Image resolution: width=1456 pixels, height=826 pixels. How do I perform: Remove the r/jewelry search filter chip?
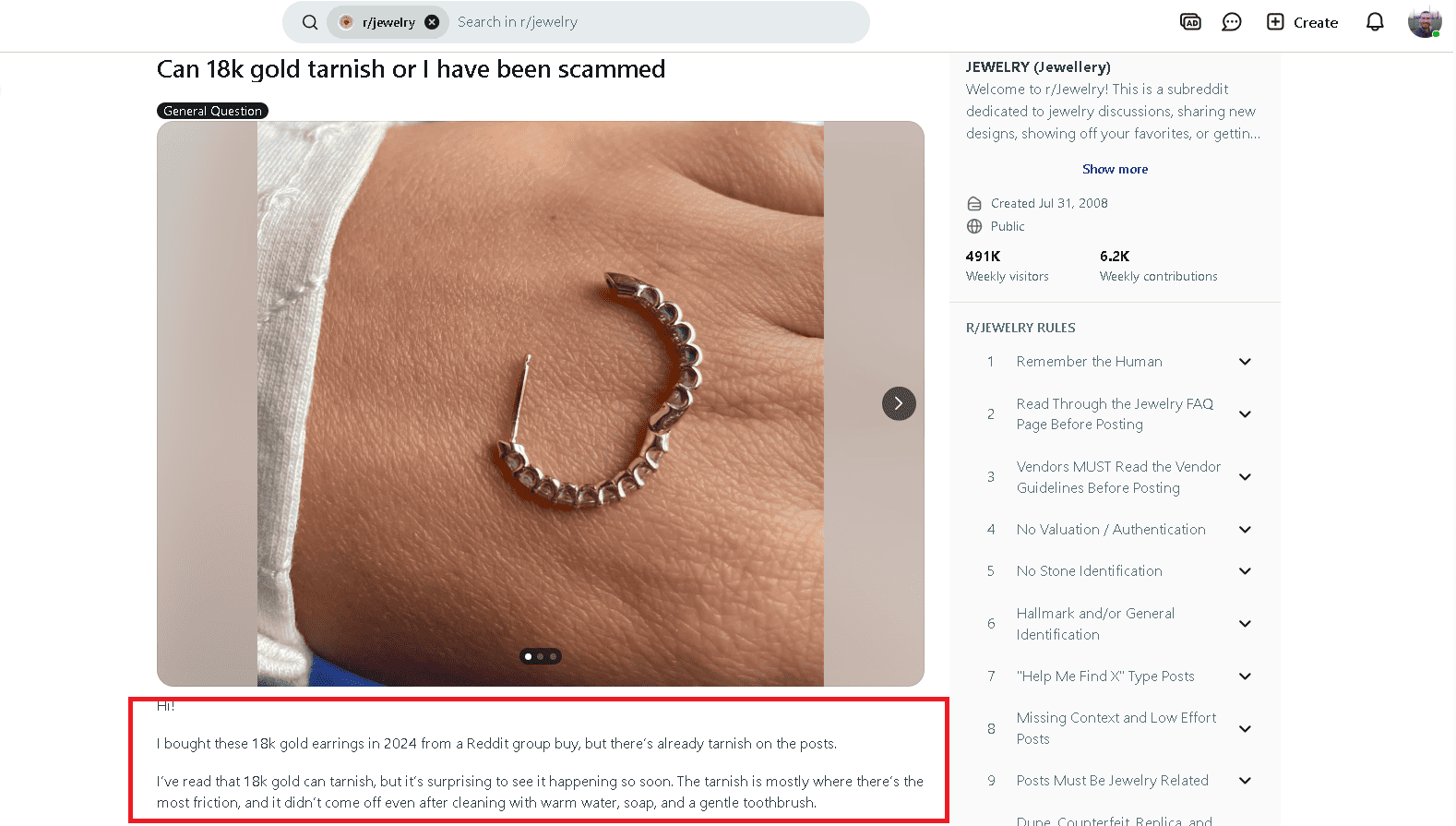(x=432, y=22)
